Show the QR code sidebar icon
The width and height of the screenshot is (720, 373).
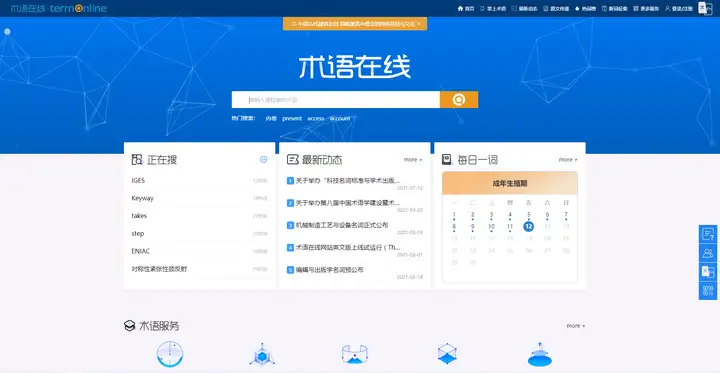pyautogui.click(x=708, y=291)
